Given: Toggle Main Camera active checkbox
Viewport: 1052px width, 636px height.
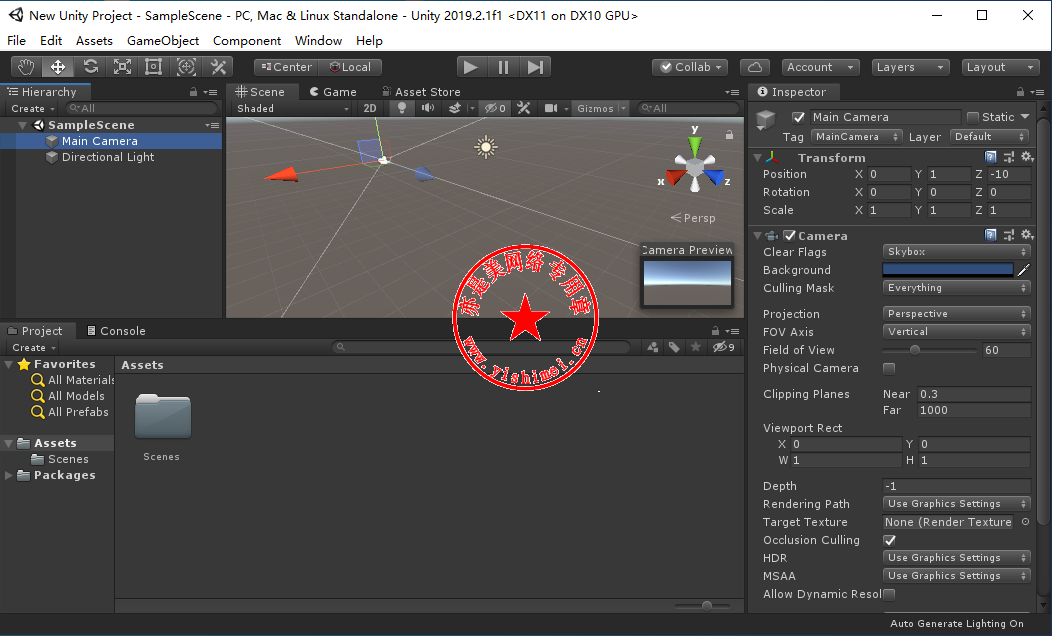Looking at the screenshot, I should 798,117.
